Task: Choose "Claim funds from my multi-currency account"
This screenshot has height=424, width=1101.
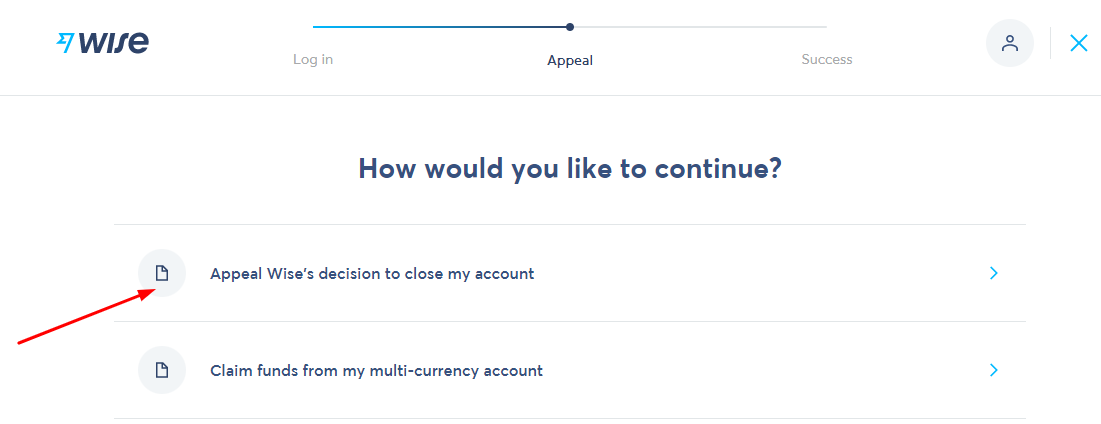Action: click(376, 370)
